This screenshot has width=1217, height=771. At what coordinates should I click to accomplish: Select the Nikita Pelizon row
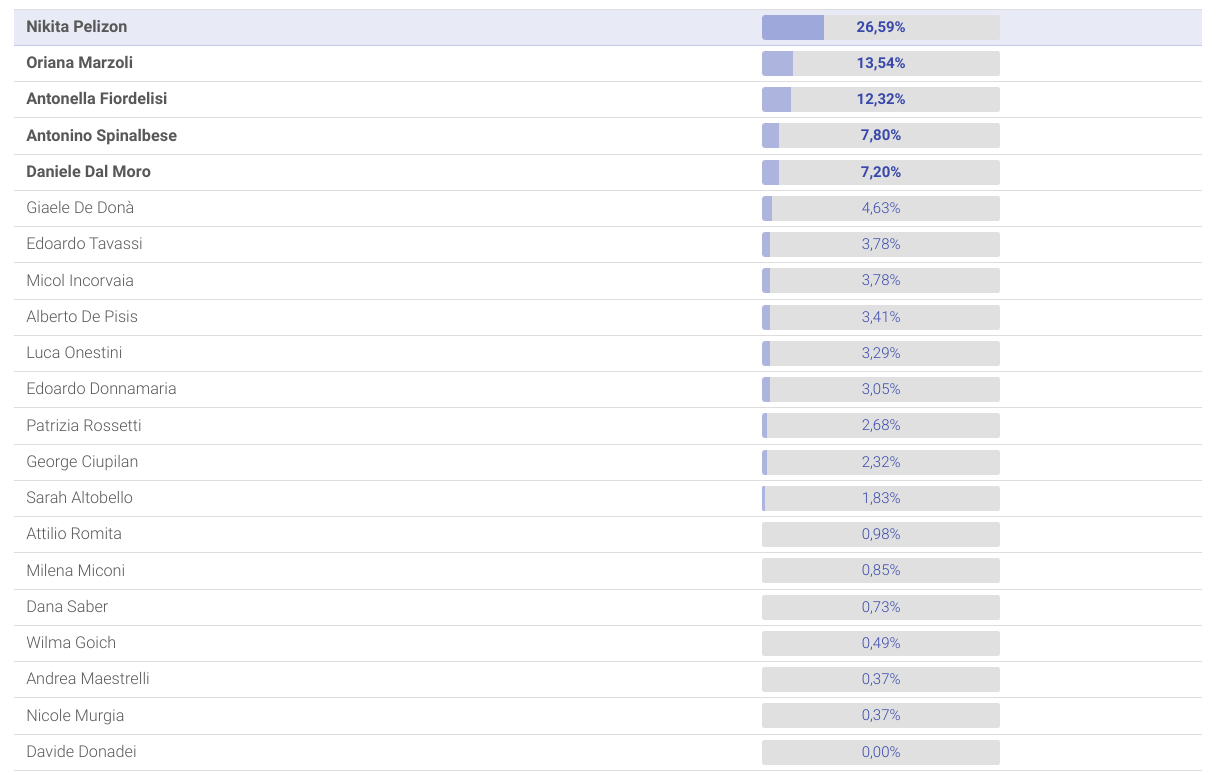608,27
